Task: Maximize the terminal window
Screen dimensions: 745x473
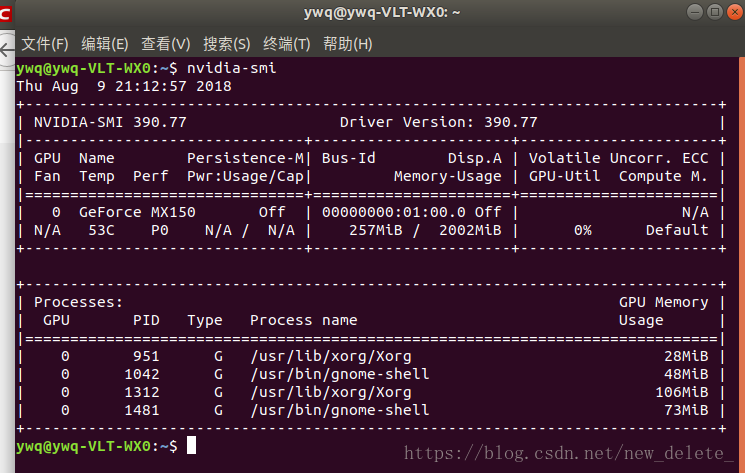Action: point(715,12)
